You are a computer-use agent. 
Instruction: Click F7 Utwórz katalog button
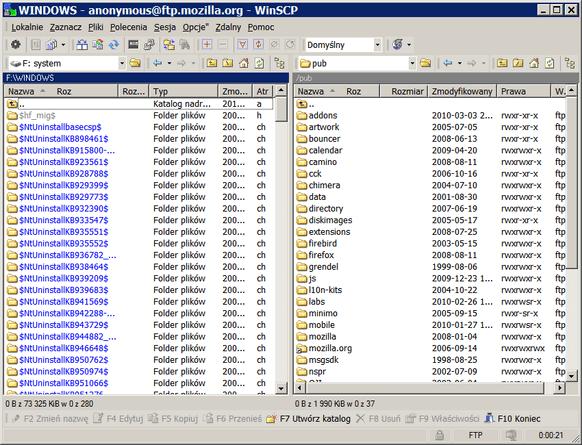tap(308, 419)
